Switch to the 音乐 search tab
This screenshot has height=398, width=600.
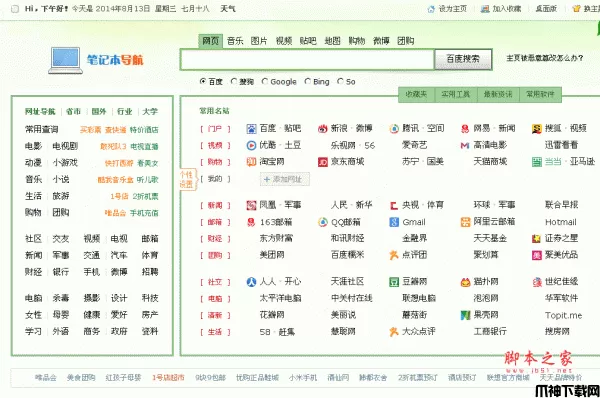235,41
